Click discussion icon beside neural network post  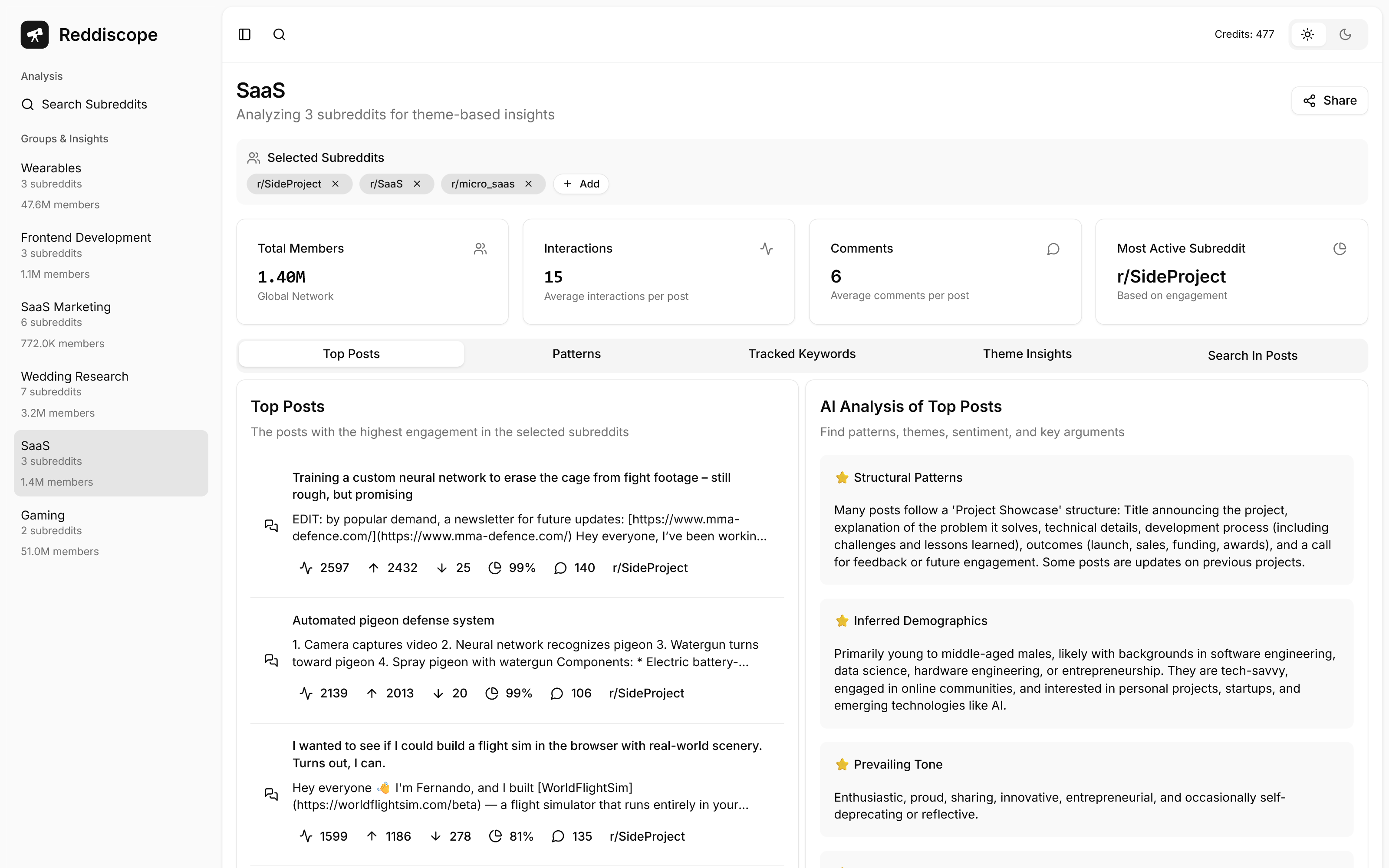click(x=271, y=525)
